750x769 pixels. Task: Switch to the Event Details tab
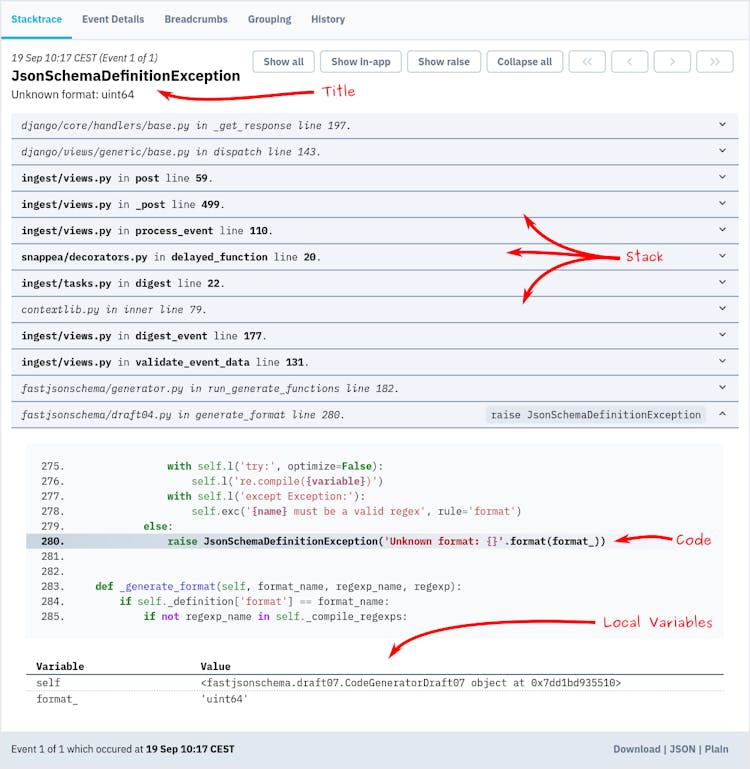(113, 19)
